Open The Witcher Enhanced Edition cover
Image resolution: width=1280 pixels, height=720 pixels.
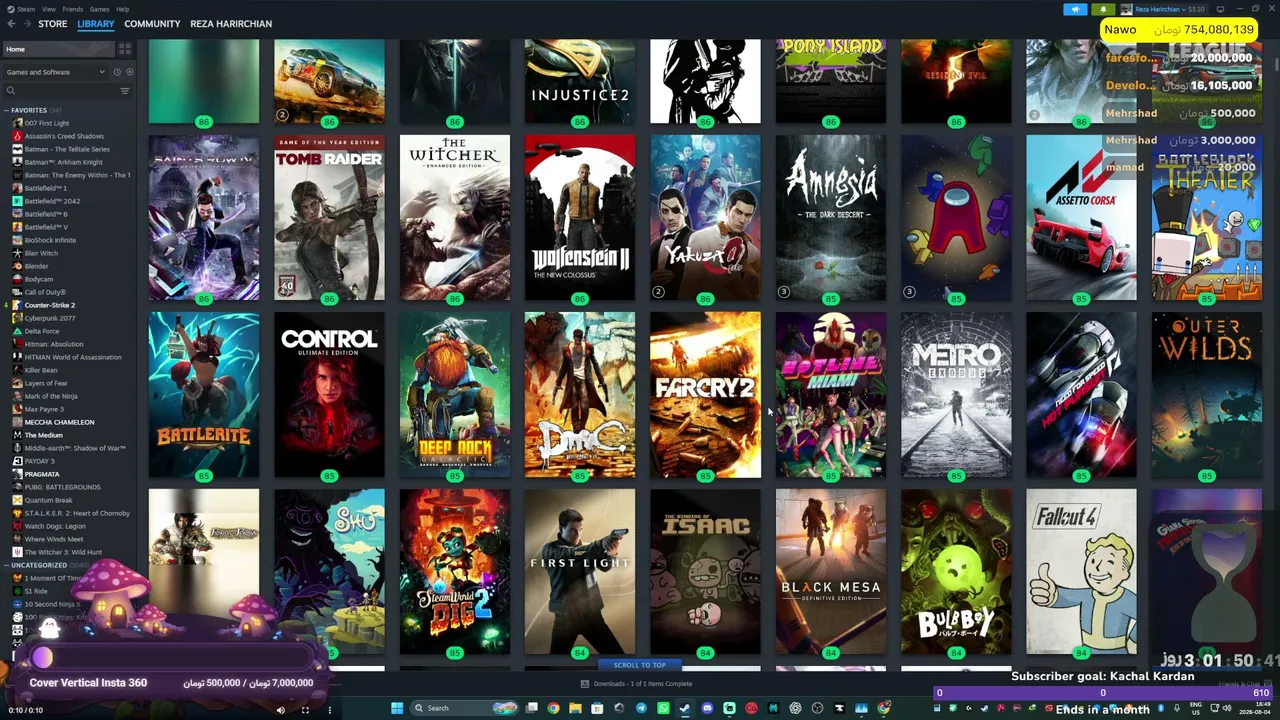[x=455, y=217]
